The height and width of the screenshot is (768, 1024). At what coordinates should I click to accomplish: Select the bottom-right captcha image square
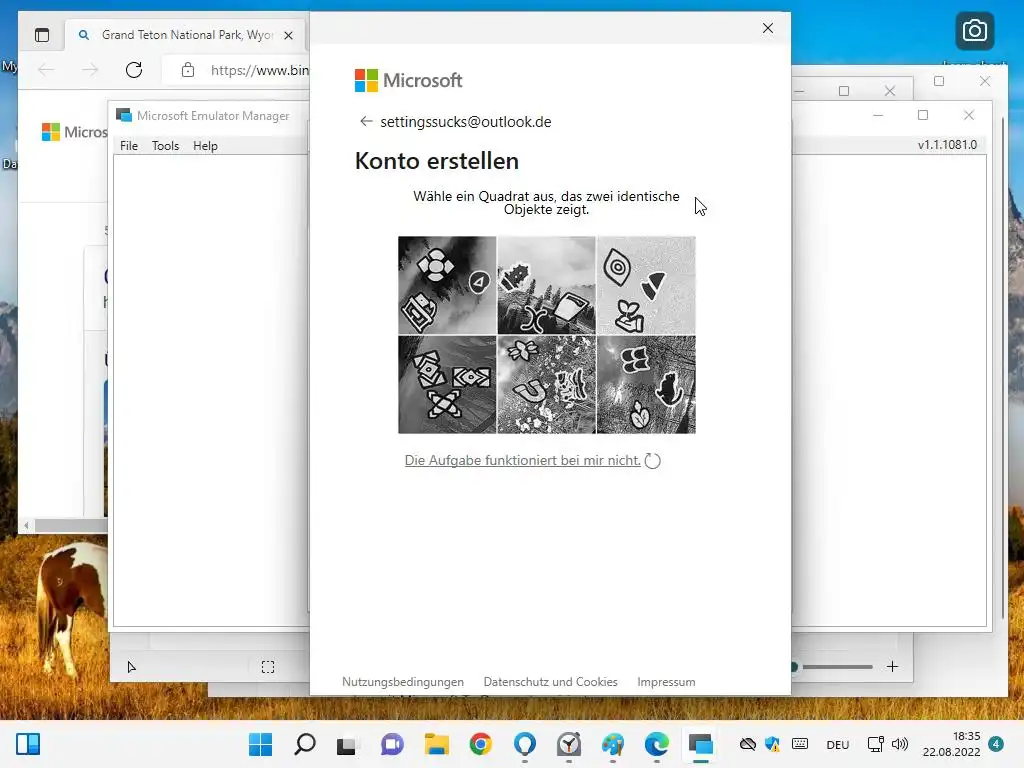point(646,385)
